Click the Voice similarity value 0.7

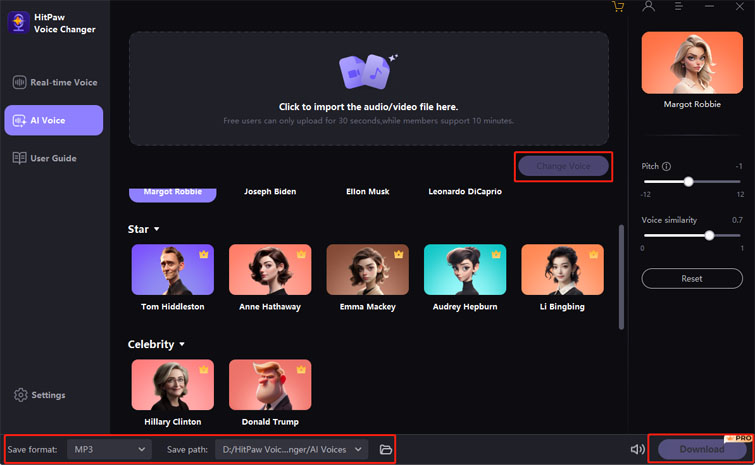[737, 220]
